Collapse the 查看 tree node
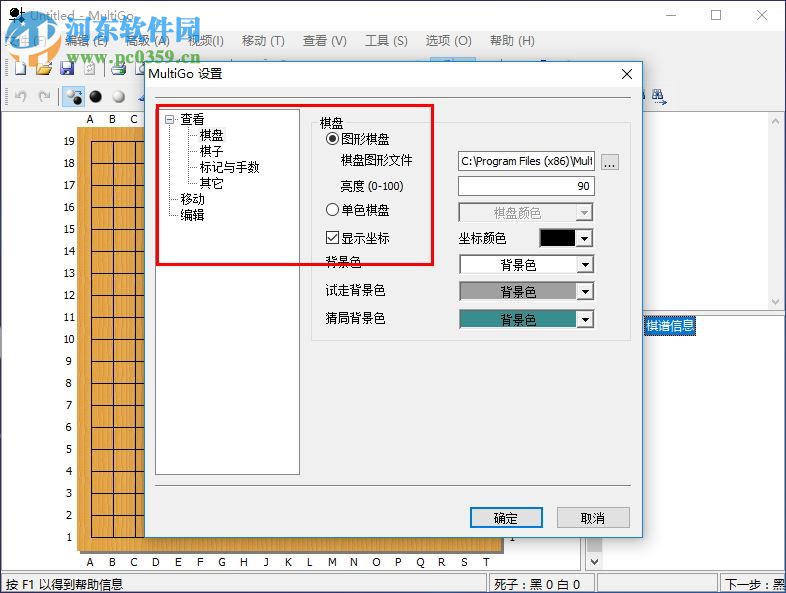Image resolution: width=786 pixels, height=593 pixels. pyautogui.click(x=169, y=119)
